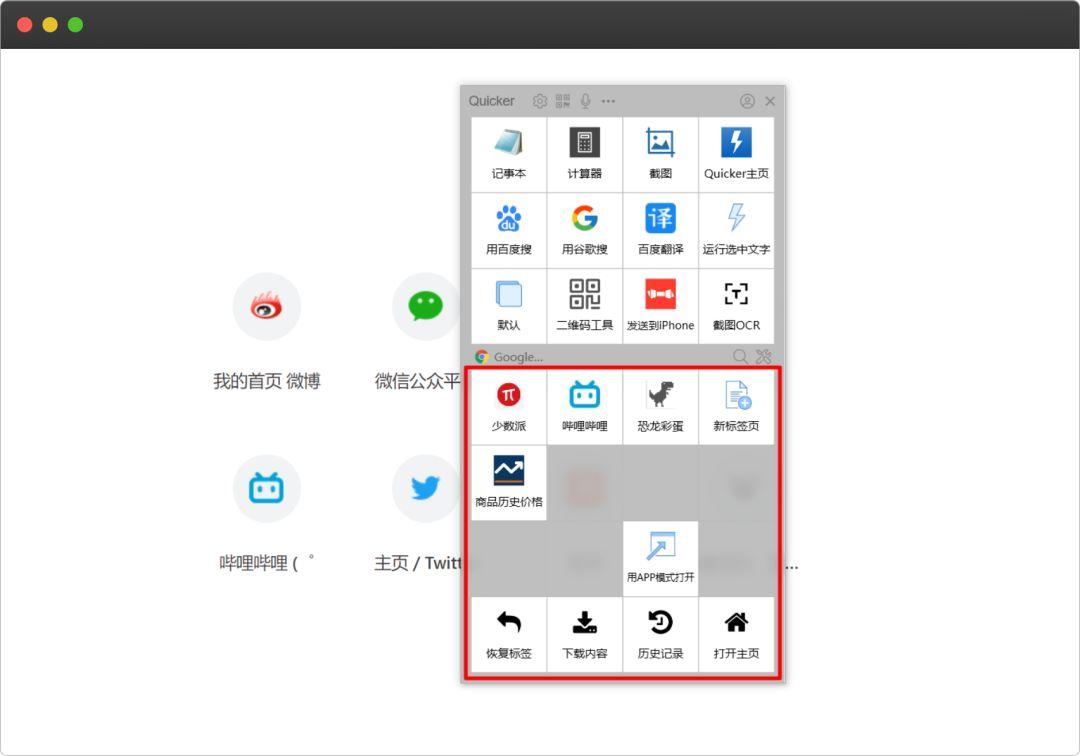The image size is (1080, 756).
Task: Click the microphone icon in Quicker header
Action: coord(585,101)
